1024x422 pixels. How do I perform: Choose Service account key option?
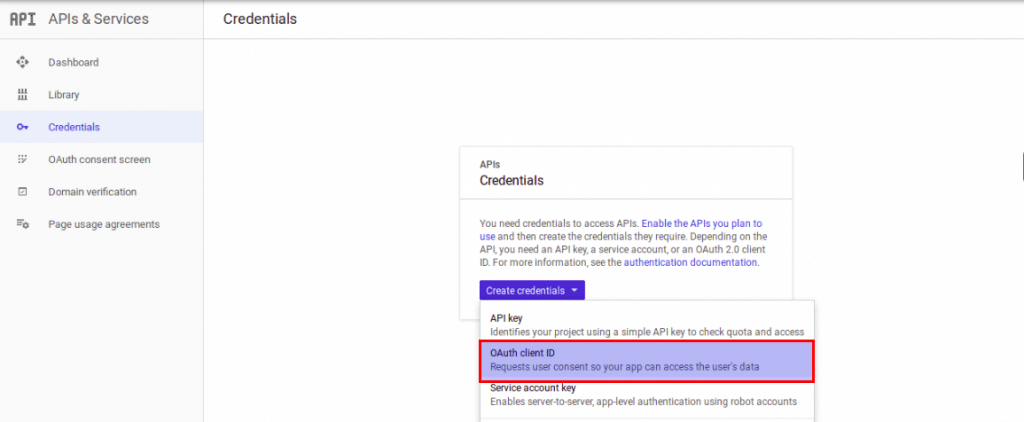[647, 395]
